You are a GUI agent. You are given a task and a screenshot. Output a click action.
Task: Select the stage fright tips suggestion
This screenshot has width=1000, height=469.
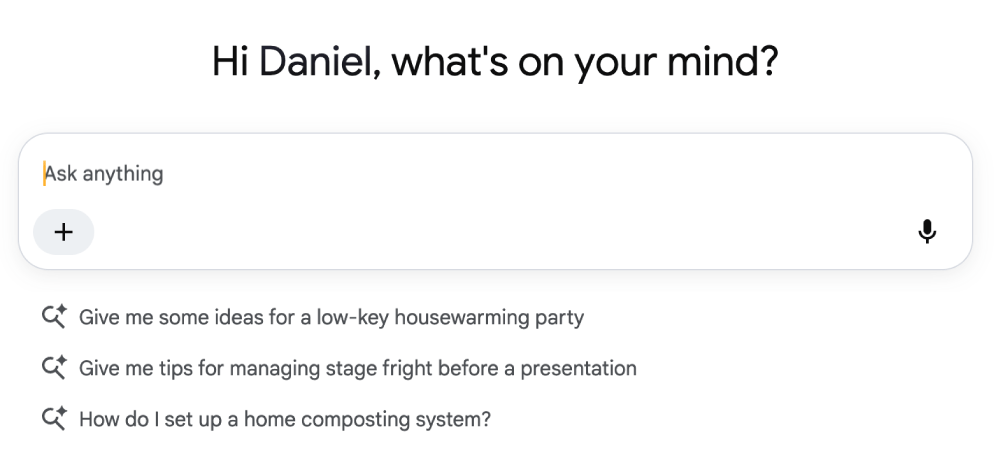(x=339, y=368)
